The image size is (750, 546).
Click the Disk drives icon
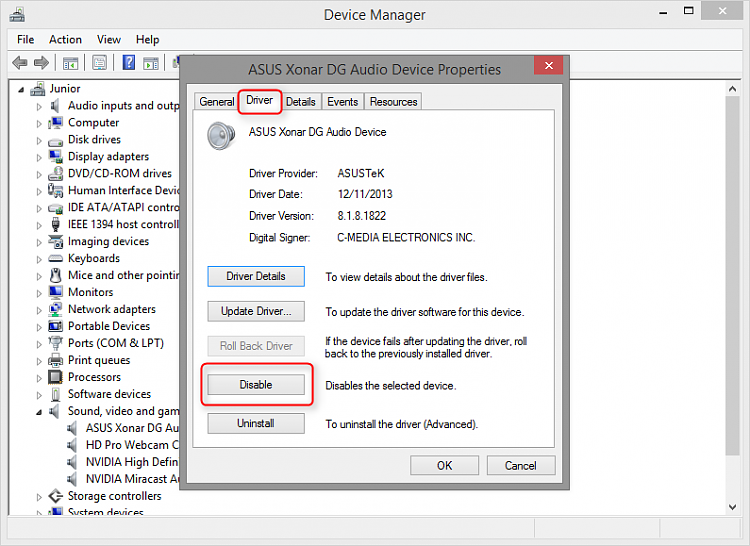(x=55, y=142)
